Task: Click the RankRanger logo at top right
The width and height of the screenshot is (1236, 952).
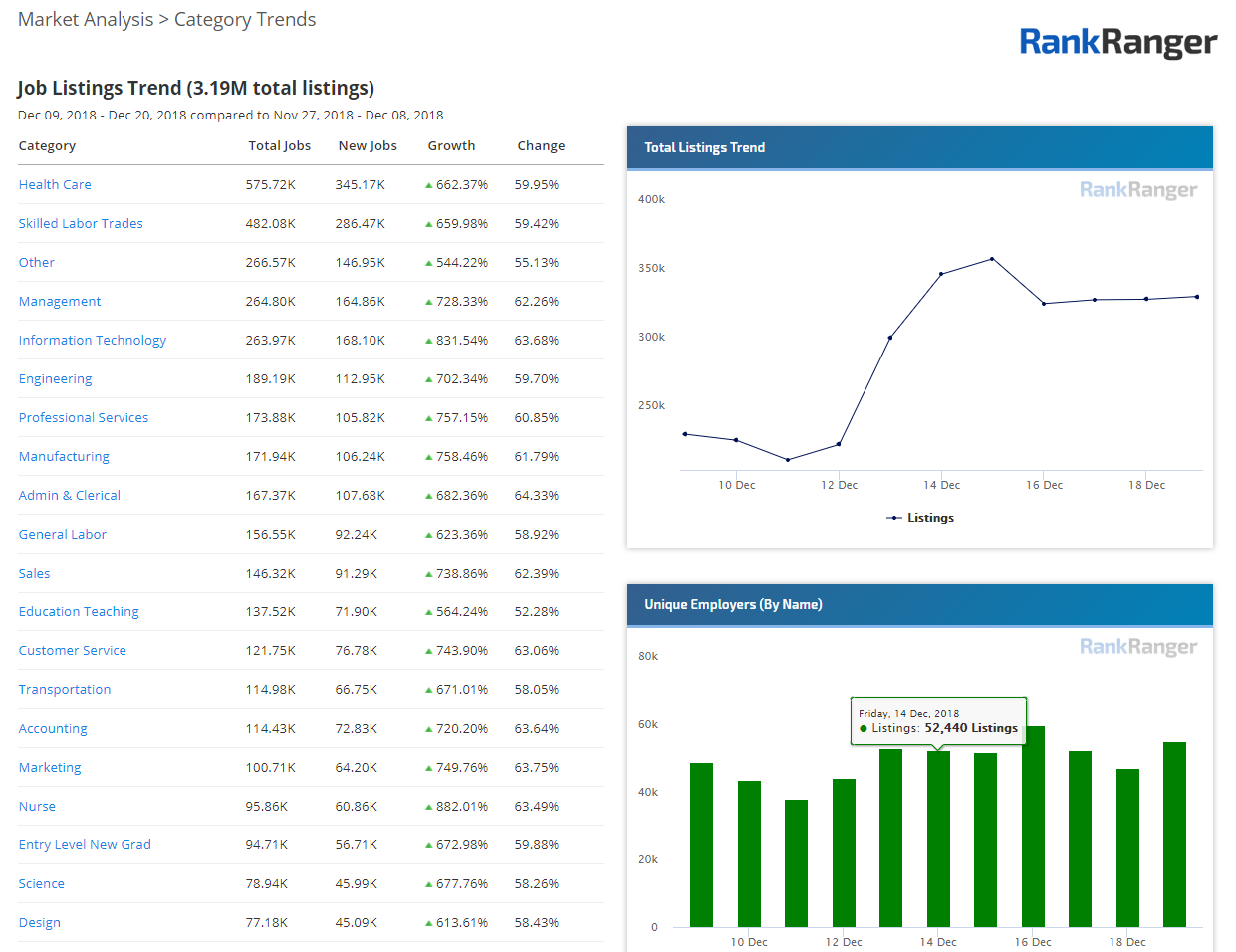Action: [1117, 42]
